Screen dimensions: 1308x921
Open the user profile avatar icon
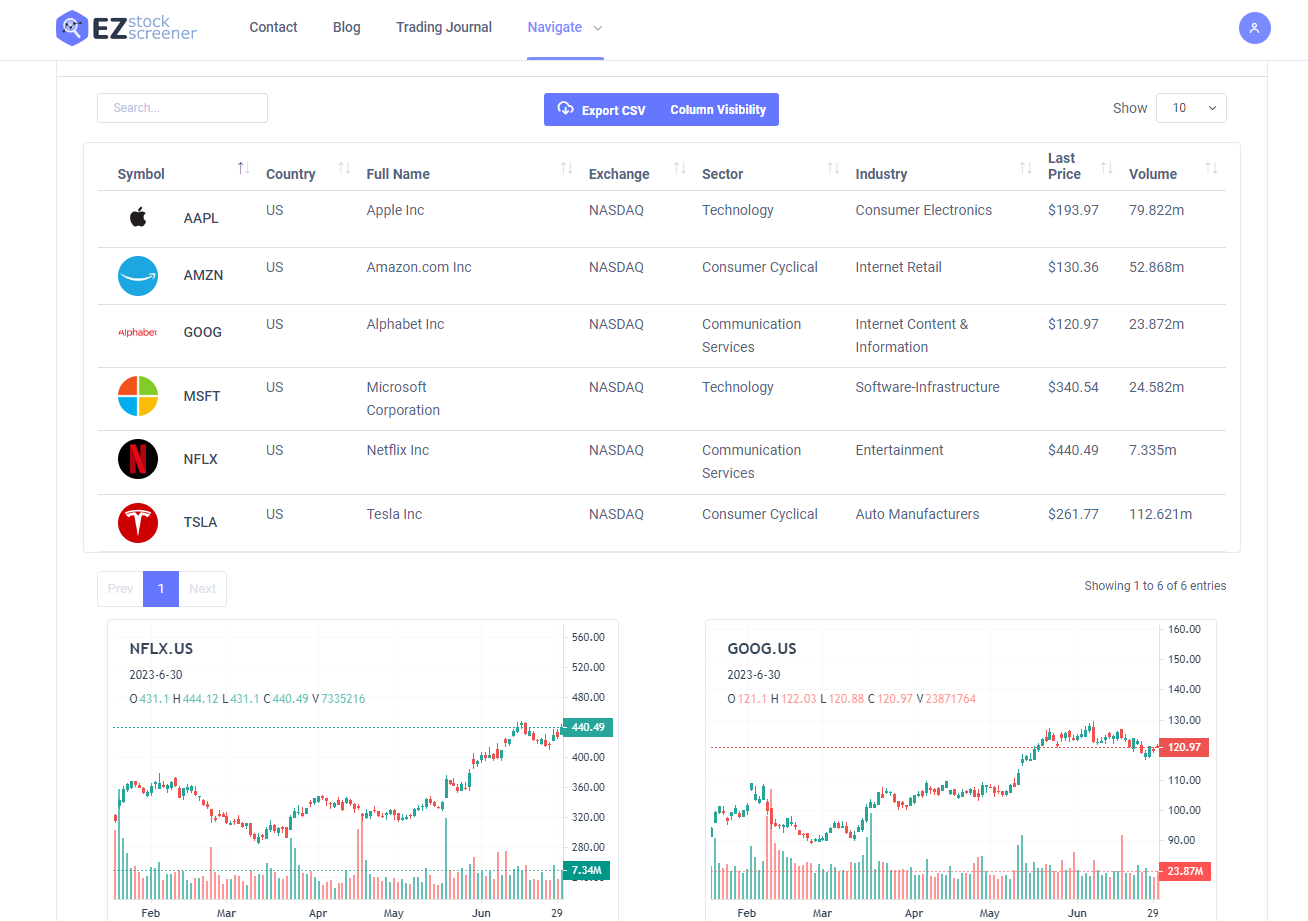pyautogui.click(x=1254, y=27)
